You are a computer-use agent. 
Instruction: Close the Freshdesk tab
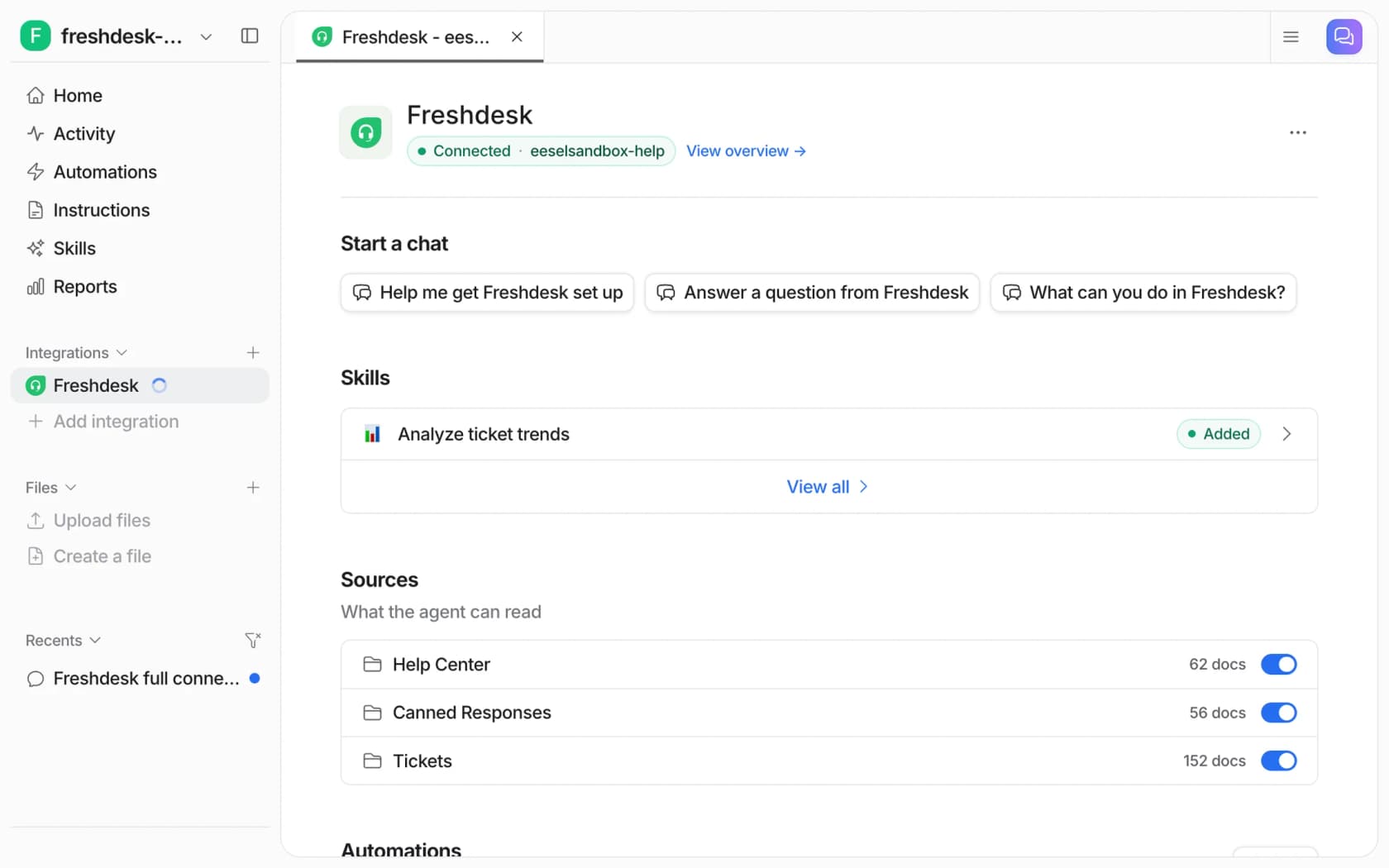click(x=517, y=36)
